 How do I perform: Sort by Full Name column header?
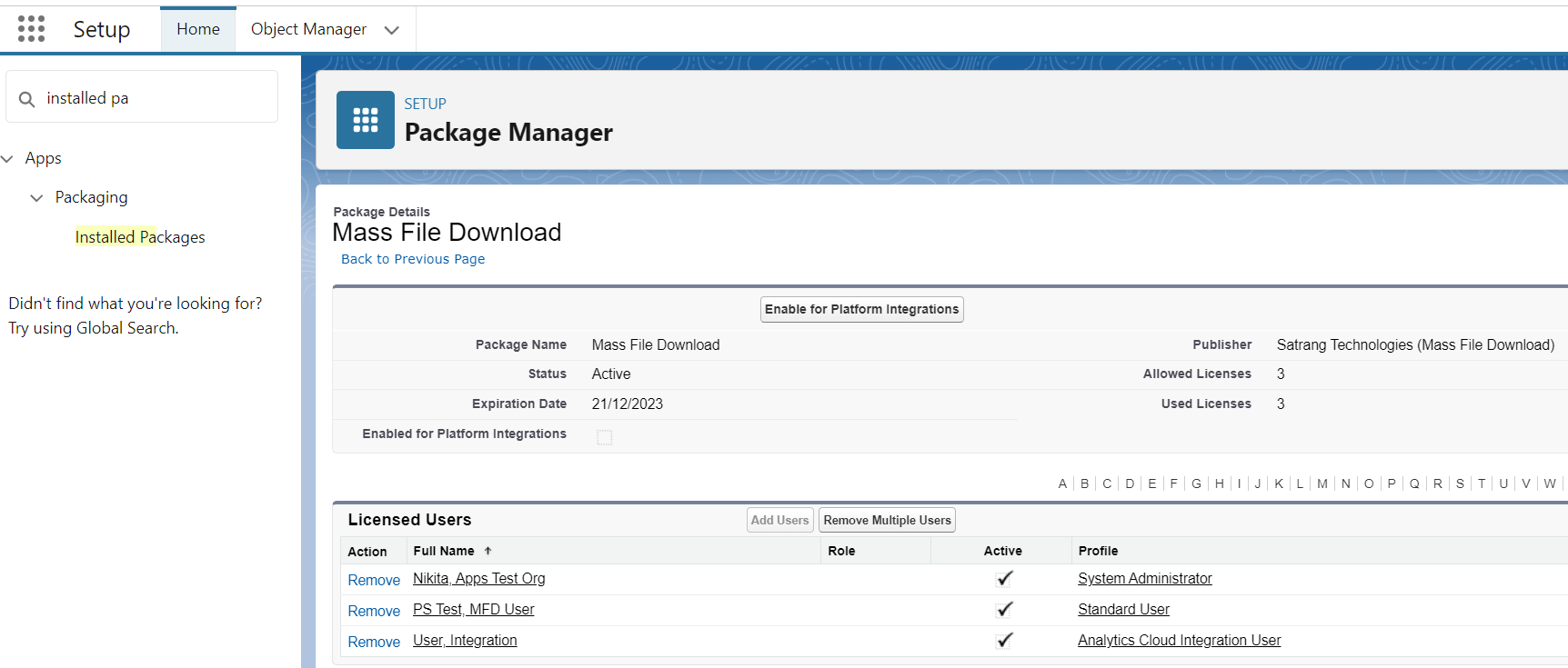click(x=444, y=551)
